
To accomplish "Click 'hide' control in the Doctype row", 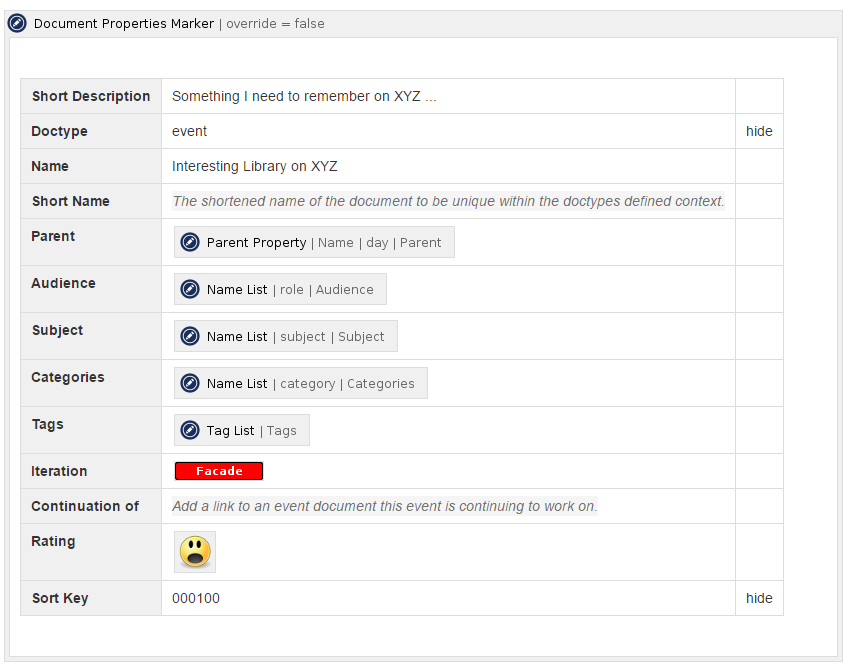I will (x=759, y=131).
